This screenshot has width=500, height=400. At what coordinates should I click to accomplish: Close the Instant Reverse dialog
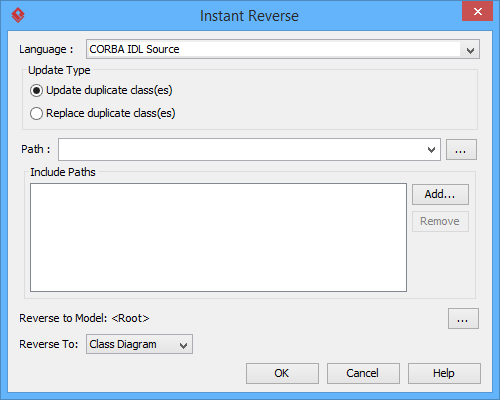point(477,11)
